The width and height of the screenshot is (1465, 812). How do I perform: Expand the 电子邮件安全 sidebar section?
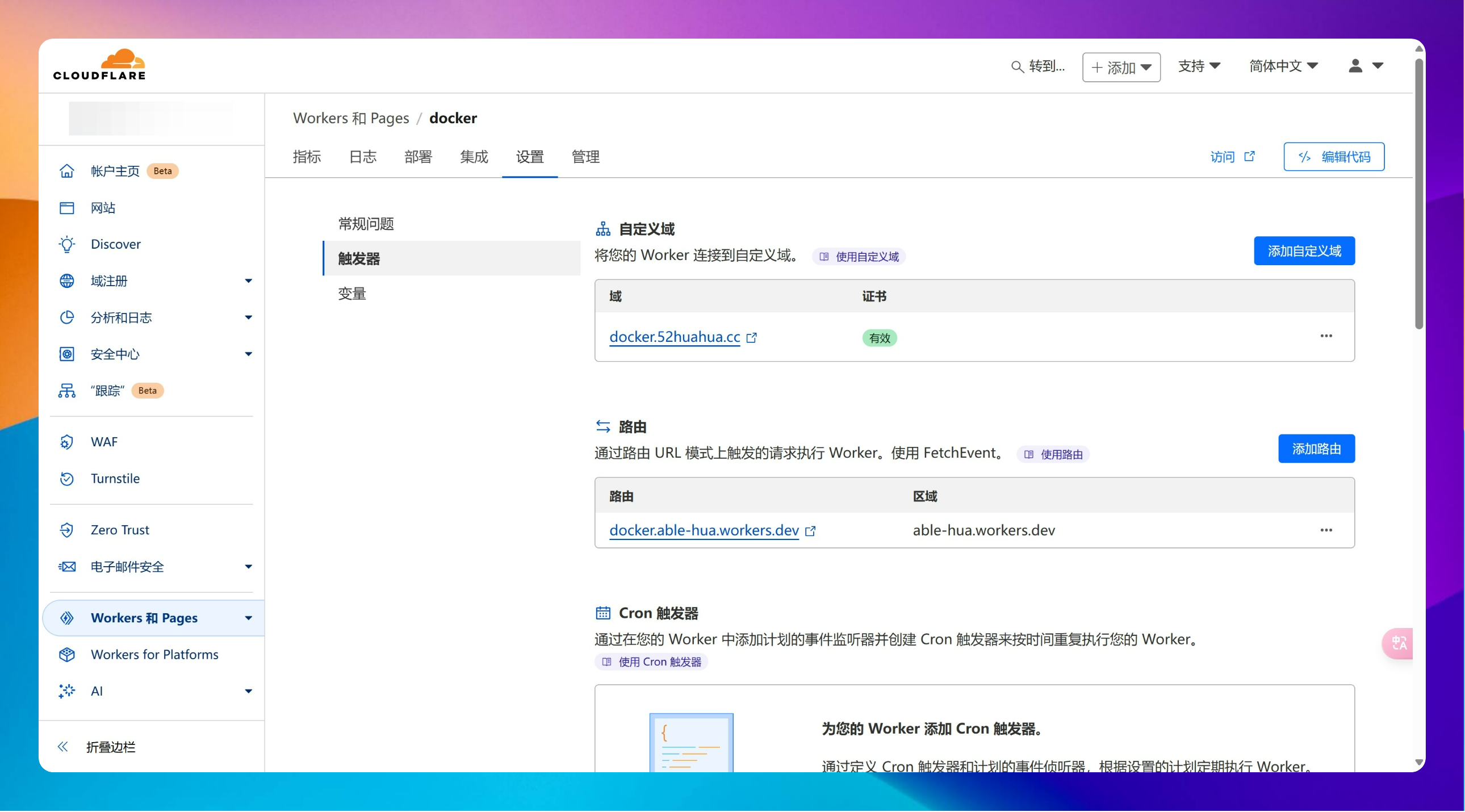249,567
